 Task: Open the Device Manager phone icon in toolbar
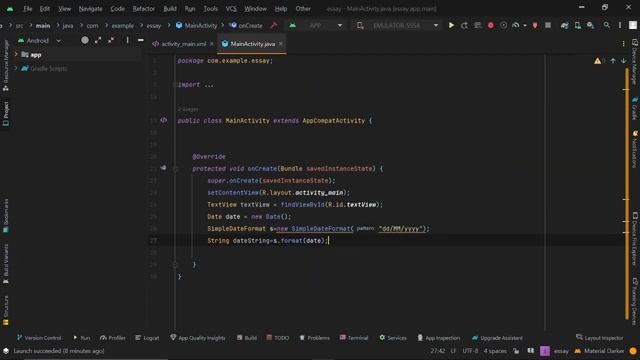click(x=578, y=25)
